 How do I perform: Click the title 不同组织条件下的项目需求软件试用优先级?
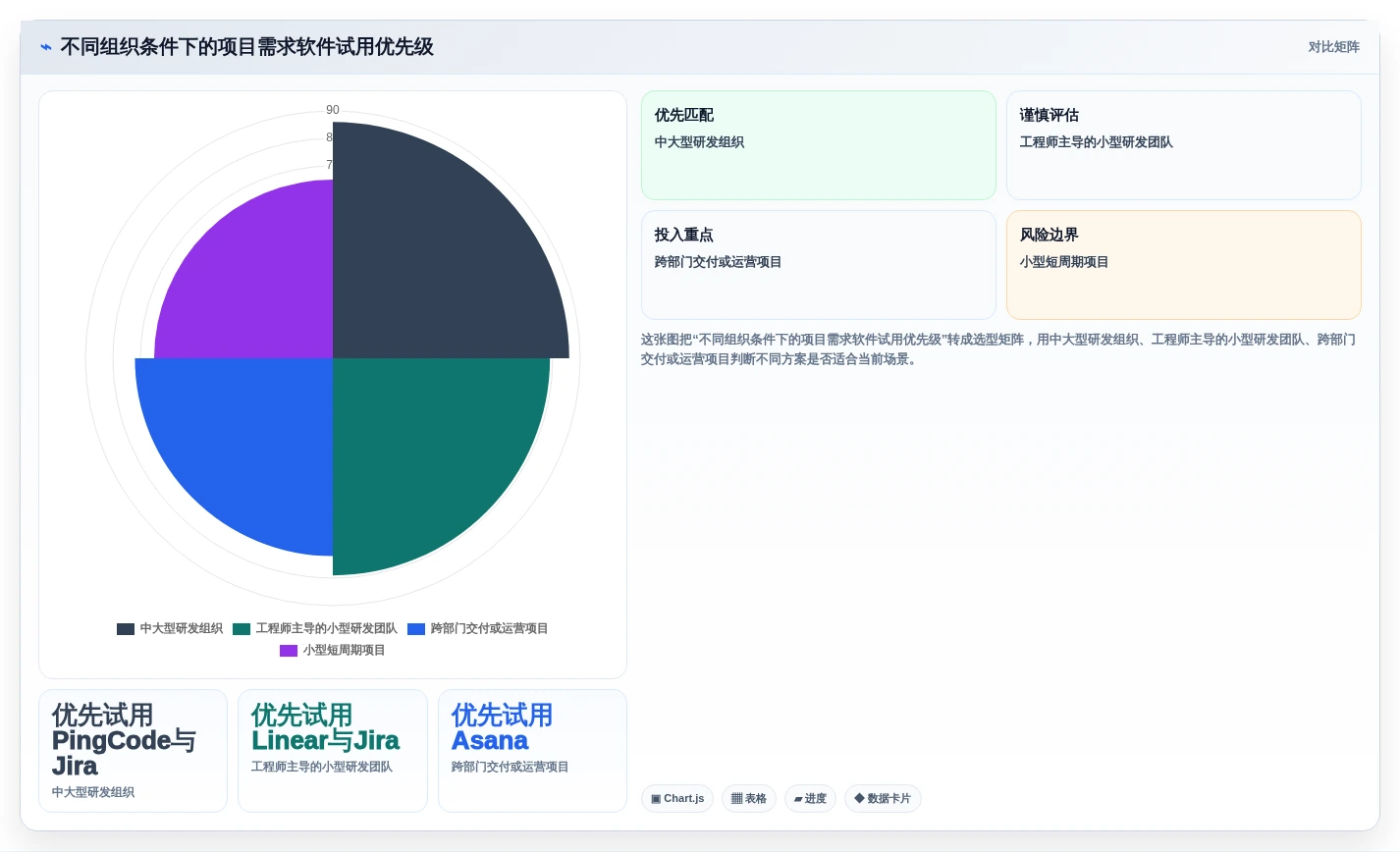point(246,47)
